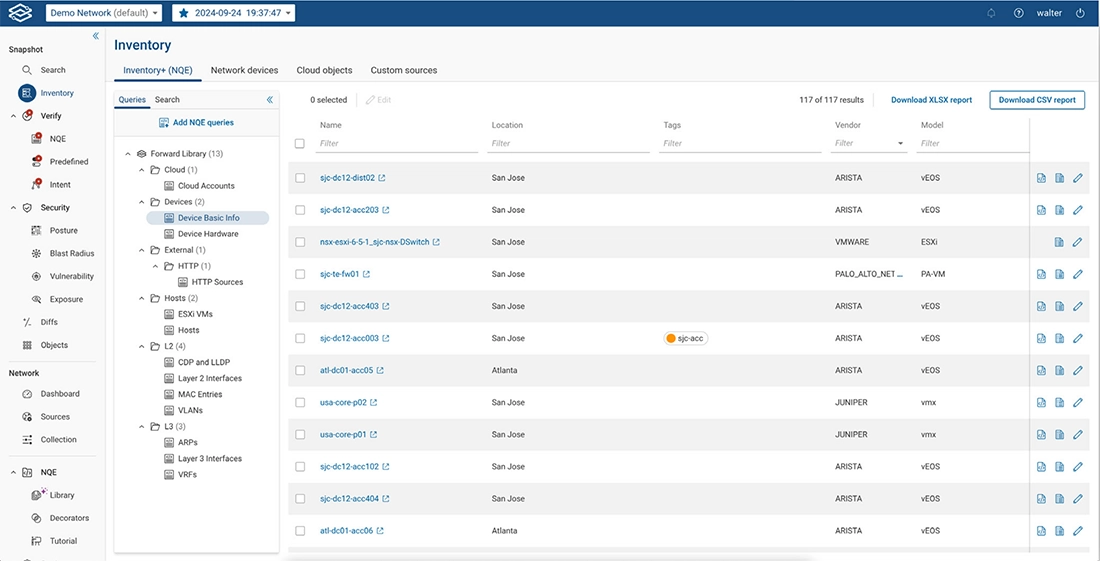Open Sources page

coord(55,417)
